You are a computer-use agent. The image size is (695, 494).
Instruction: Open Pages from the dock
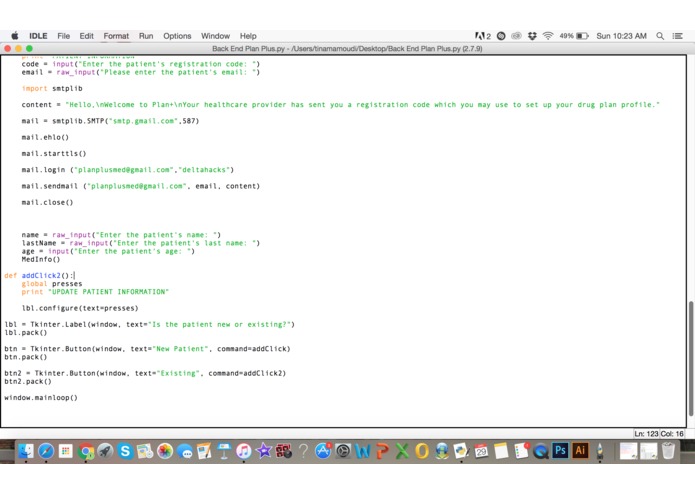click(x=204, y=451)
